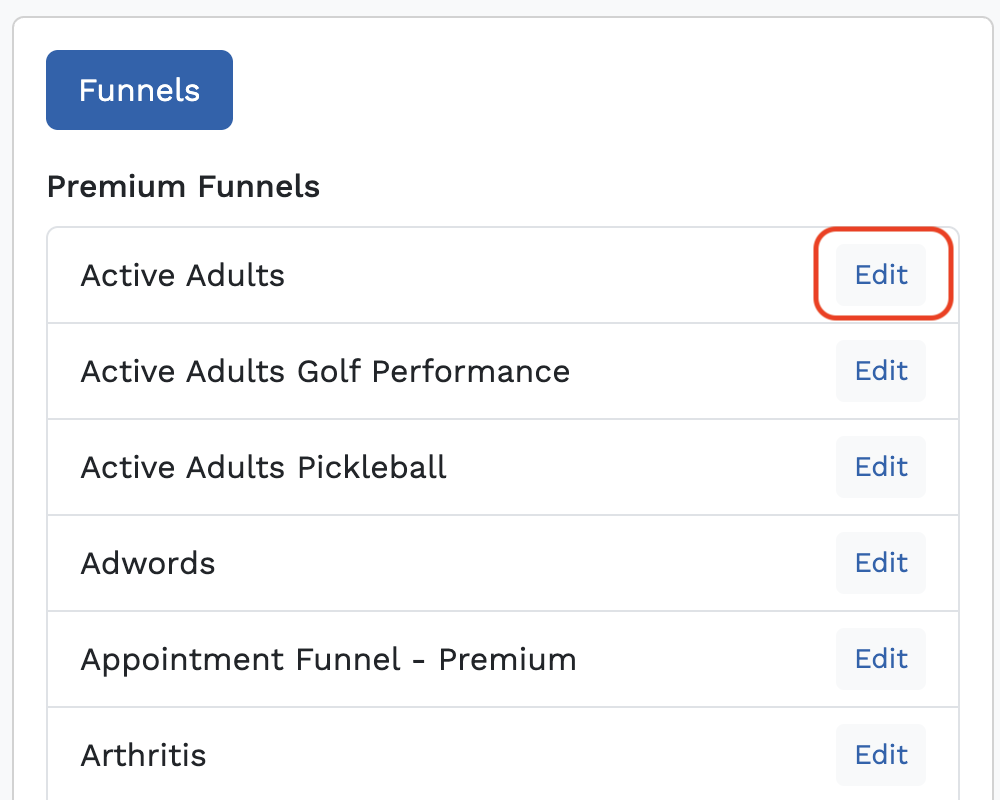The width and height of the screenshot is (1000, 800).
Task: Open Edit for Active Adults Golf Performance
Action: (881, 371)
